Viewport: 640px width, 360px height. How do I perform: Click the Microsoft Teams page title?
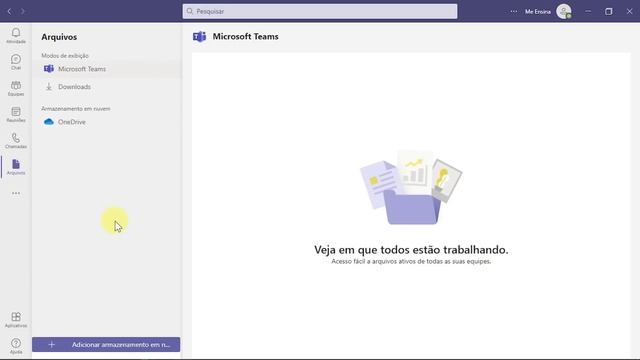coord(245,36)
